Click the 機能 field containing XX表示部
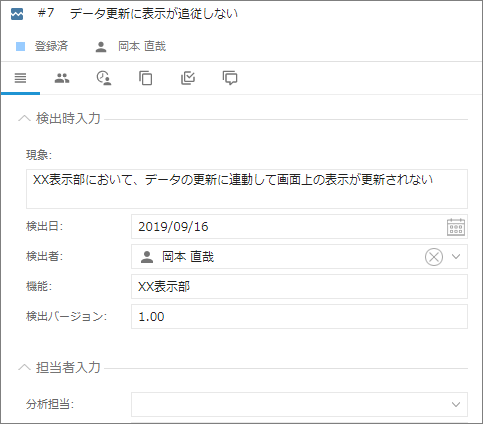This screenshot has width=483, height=424. [x=299, y=287]
